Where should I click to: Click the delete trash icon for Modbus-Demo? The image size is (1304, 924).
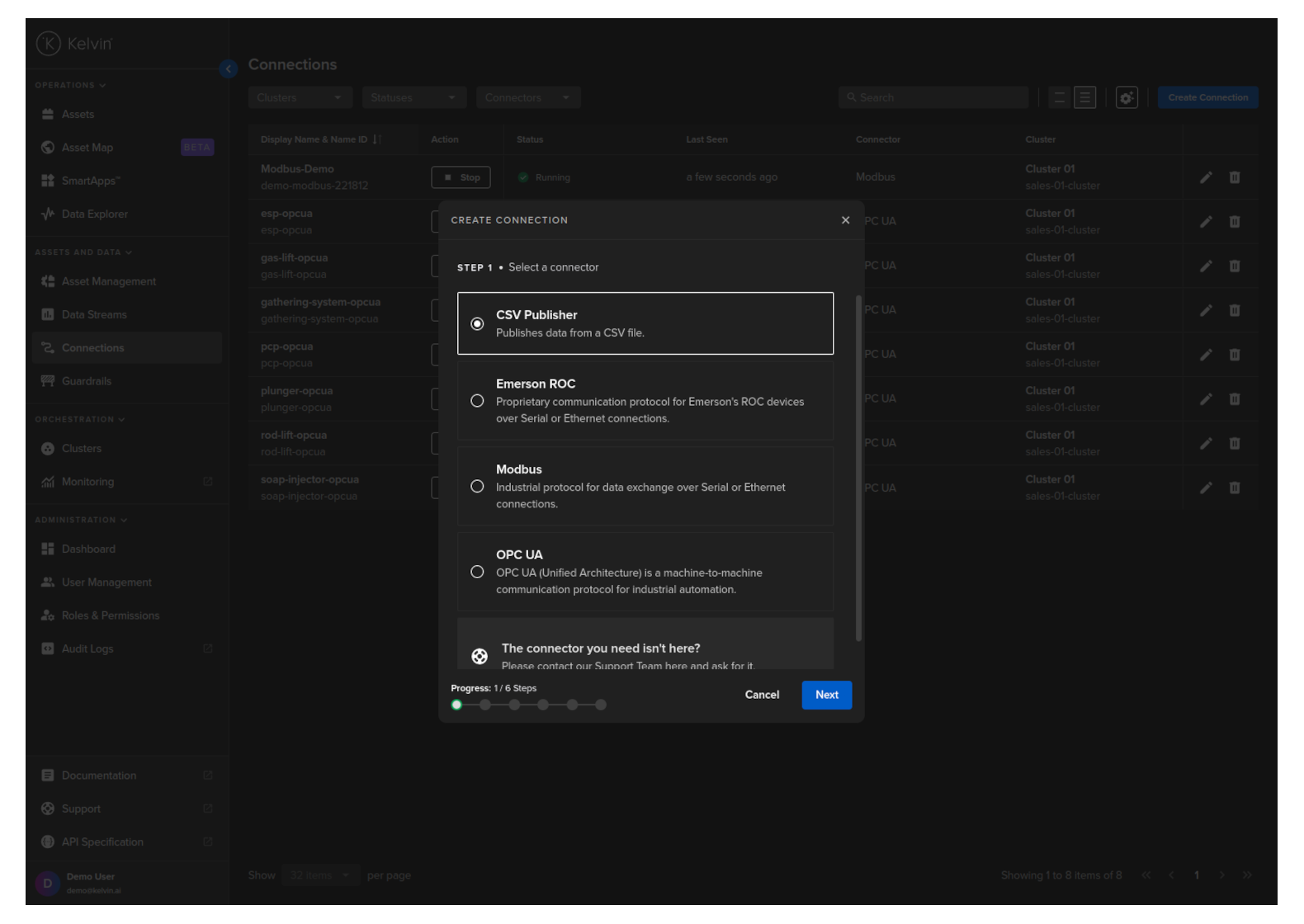[1235, 177]
